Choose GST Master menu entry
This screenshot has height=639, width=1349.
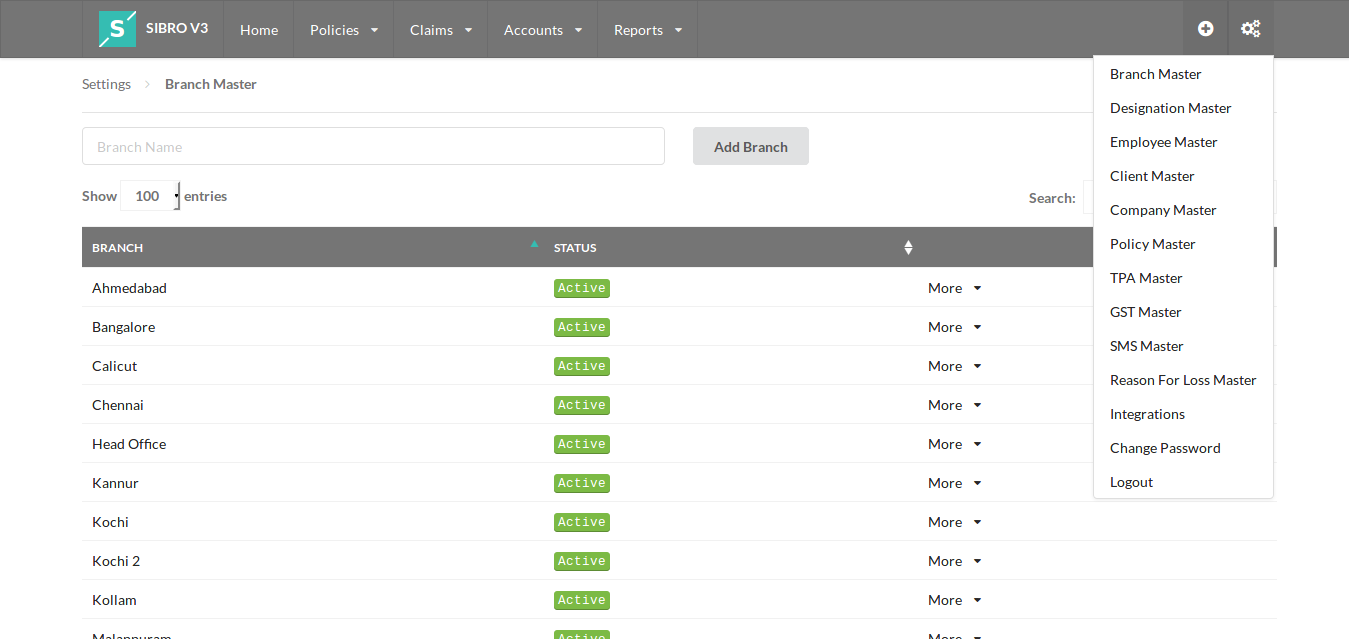pyautogui.click(x=1145, y=312)
